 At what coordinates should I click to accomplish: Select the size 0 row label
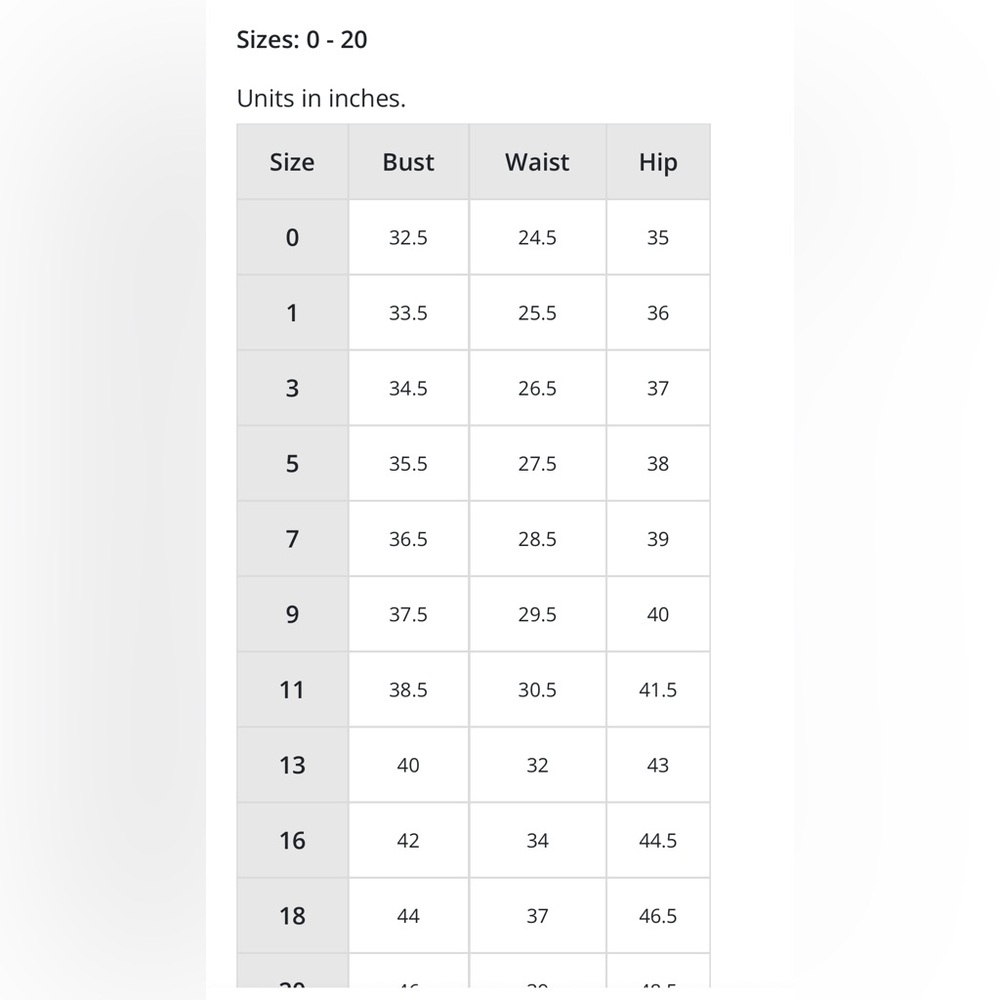(x=292, y=237)
